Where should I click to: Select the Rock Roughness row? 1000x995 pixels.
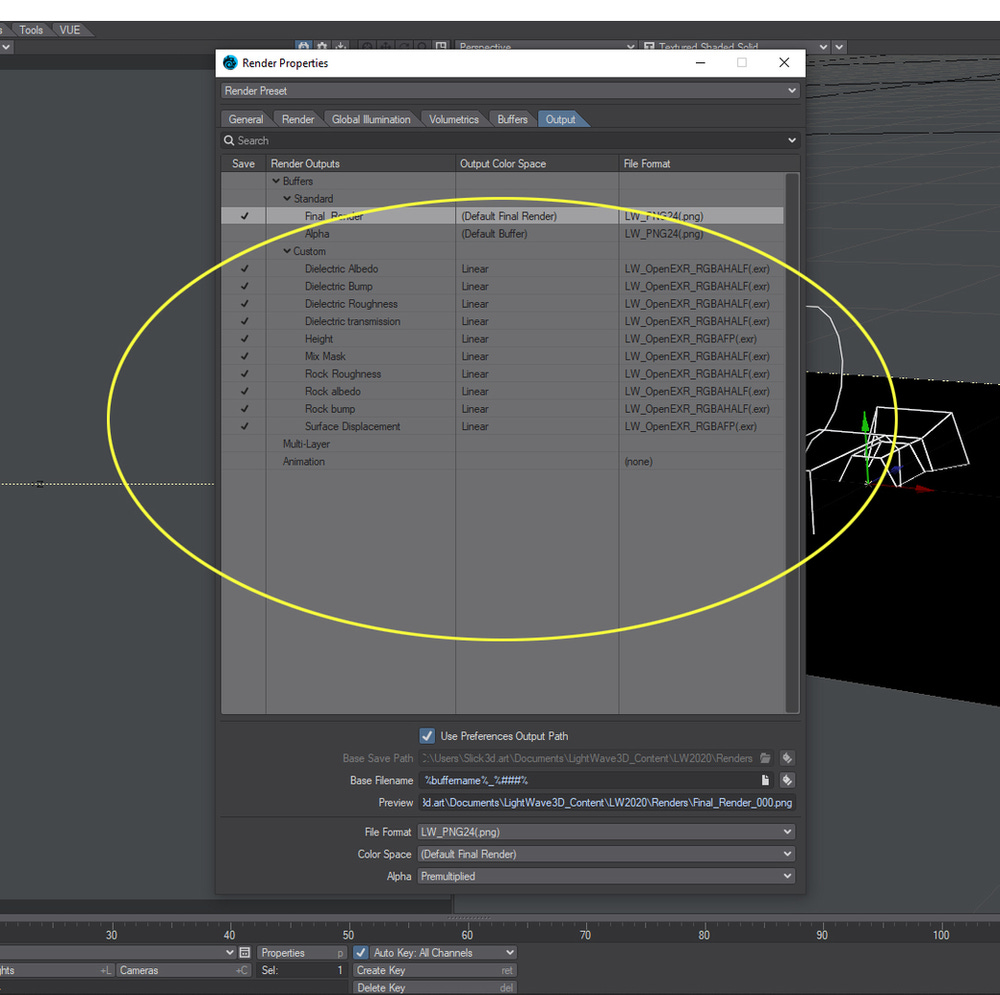click(x=503, y=374)
